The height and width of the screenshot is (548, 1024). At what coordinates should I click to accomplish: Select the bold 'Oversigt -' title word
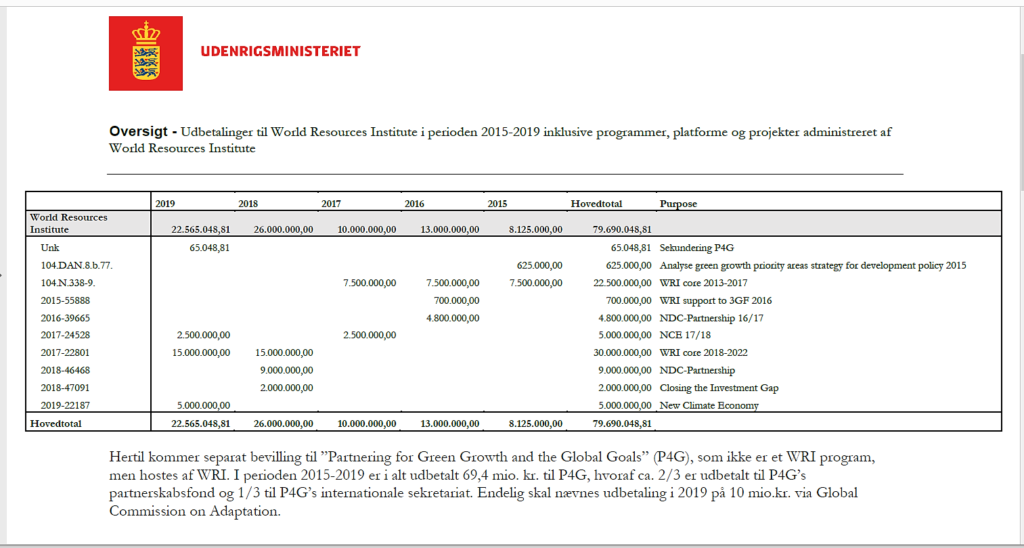tap(143, 131)
